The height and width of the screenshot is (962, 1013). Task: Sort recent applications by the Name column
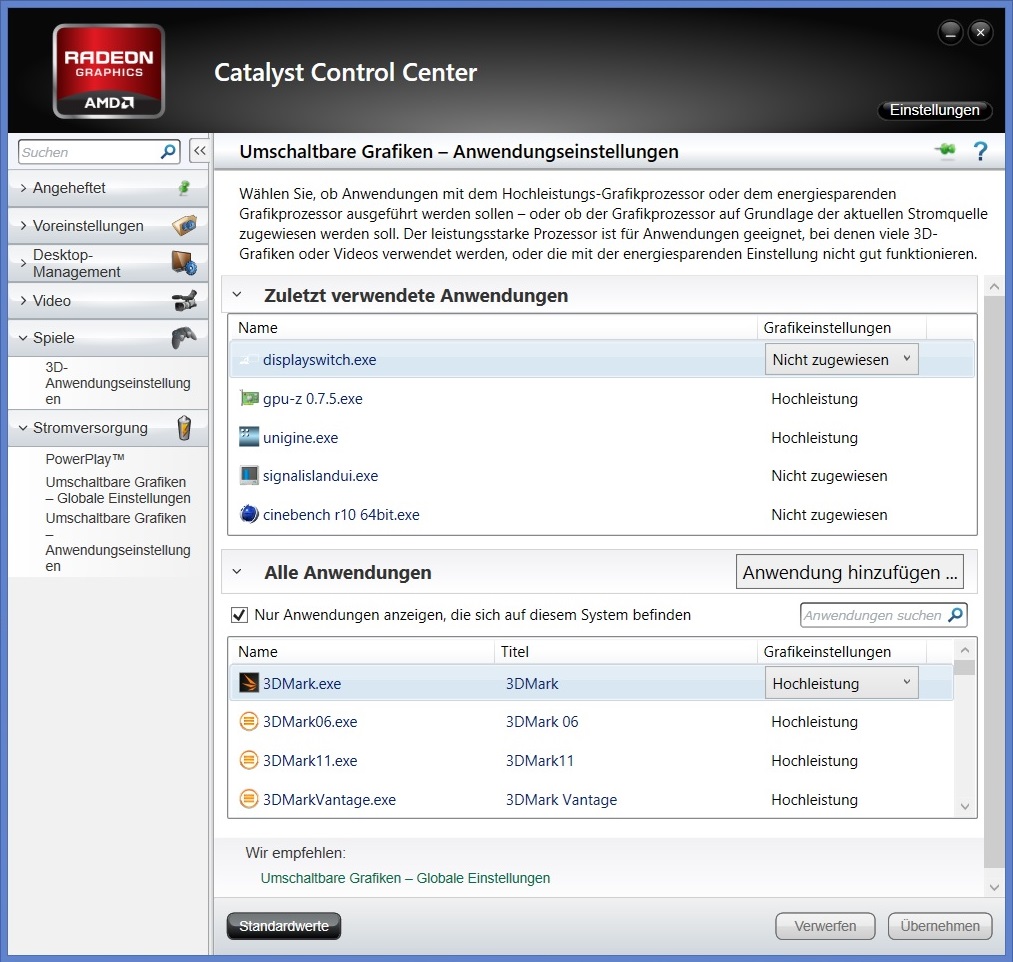[x=493, y=328]
